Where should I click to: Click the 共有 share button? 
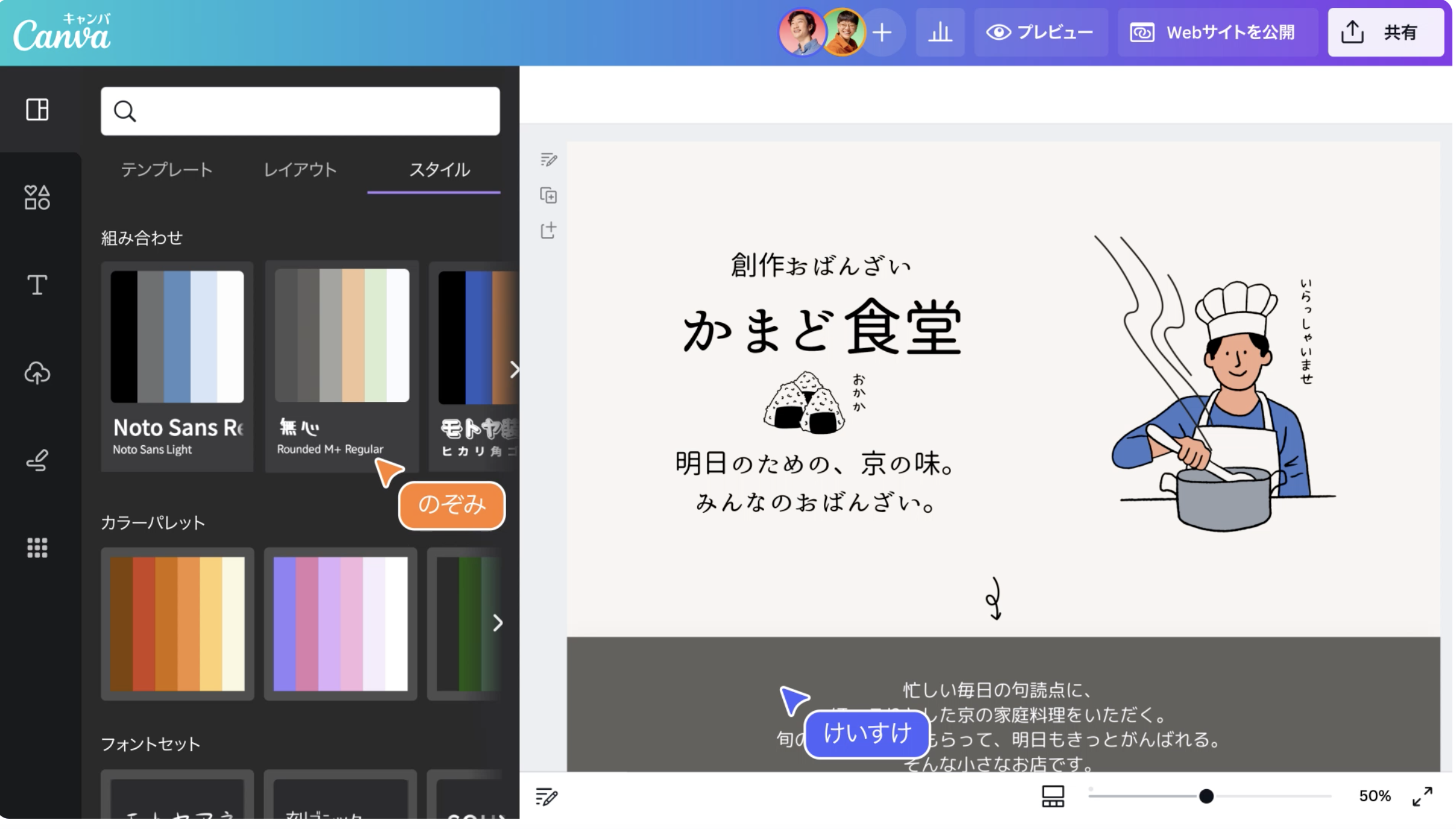point(1385,33)
